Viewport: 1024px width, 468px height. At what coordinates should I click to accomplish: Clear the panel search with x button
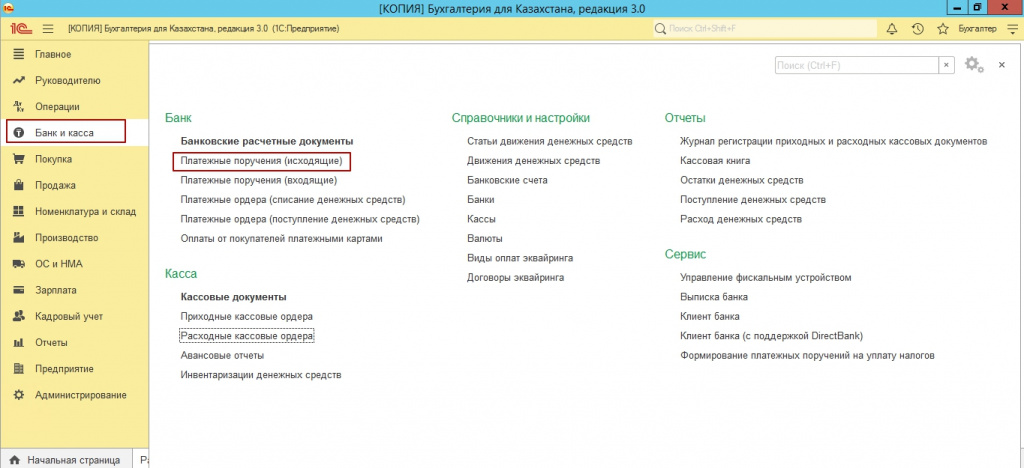pos(946,65)
